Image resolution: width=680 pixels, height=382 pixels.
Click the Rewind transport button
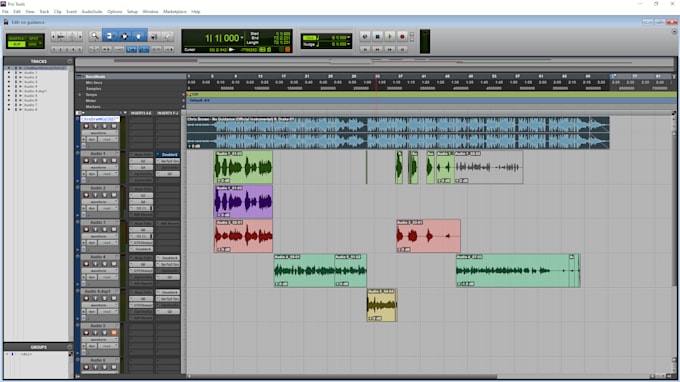click(x=377, y=49)
